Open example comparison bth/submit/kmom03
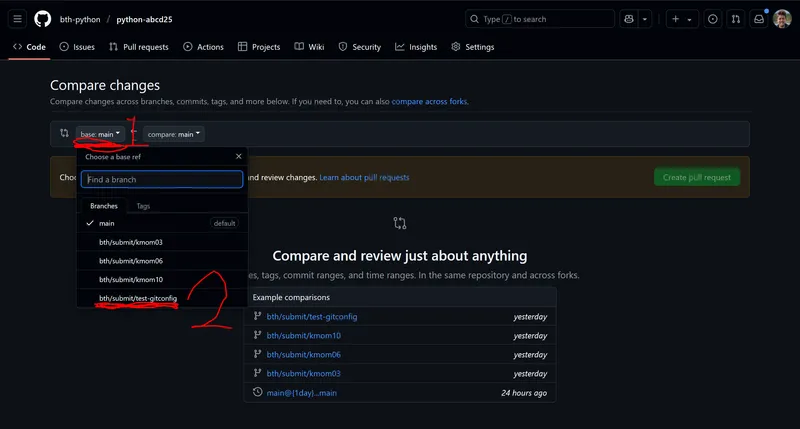The height and width of the screenshot is (429, 800). tap(304, 373)
